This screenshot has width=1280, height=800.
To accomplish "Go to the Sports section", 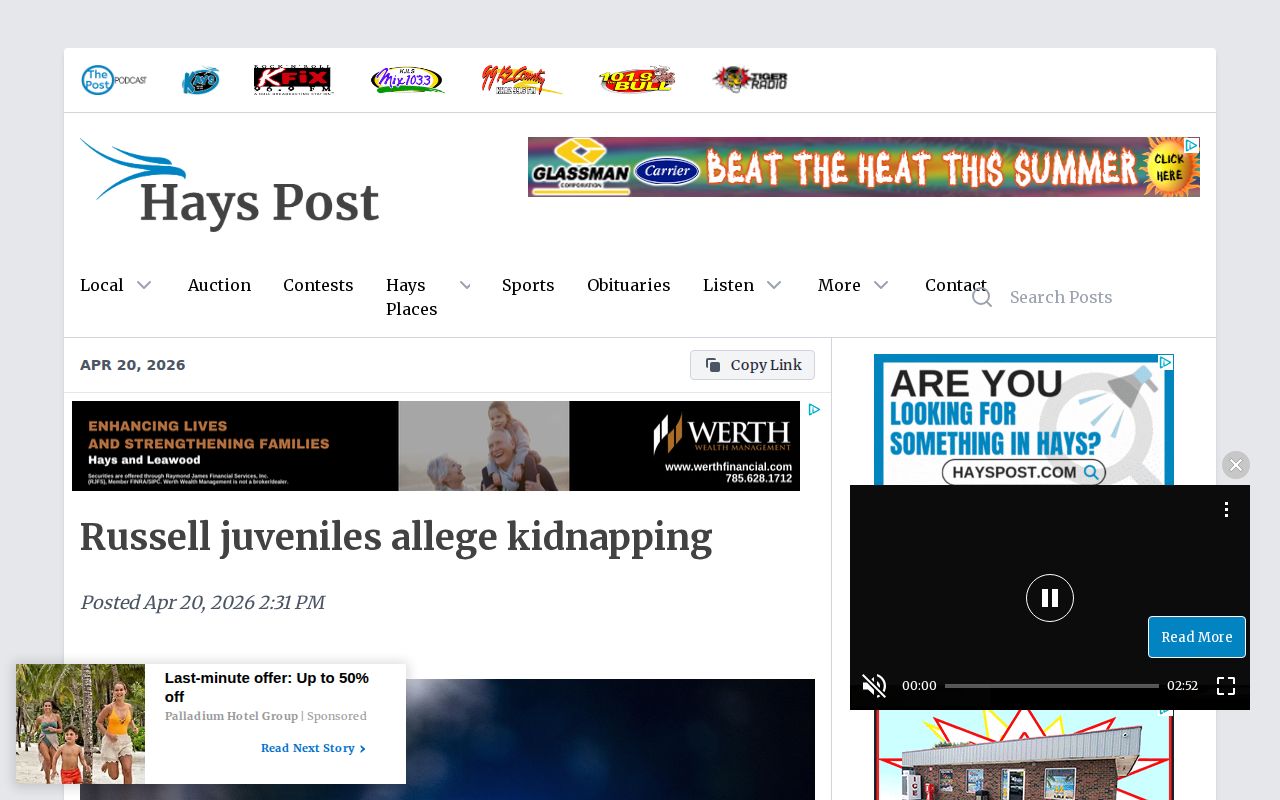I will (528, 286).
